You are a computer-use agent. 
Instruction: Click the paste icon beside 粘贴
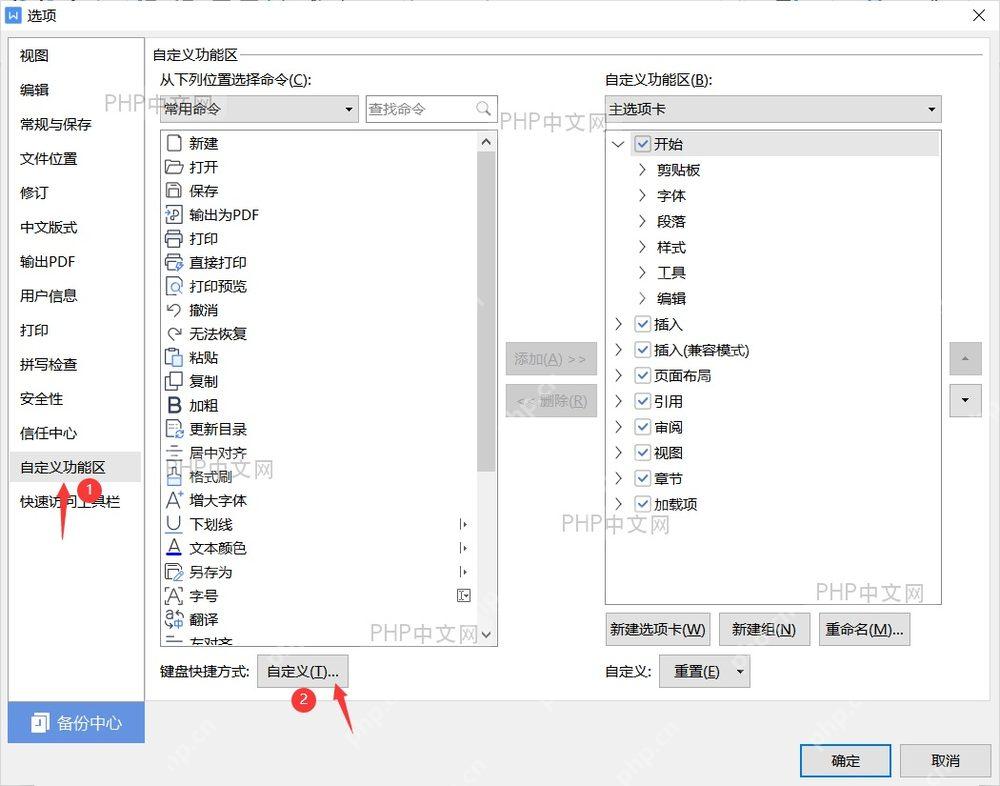(x=174, y=357)
